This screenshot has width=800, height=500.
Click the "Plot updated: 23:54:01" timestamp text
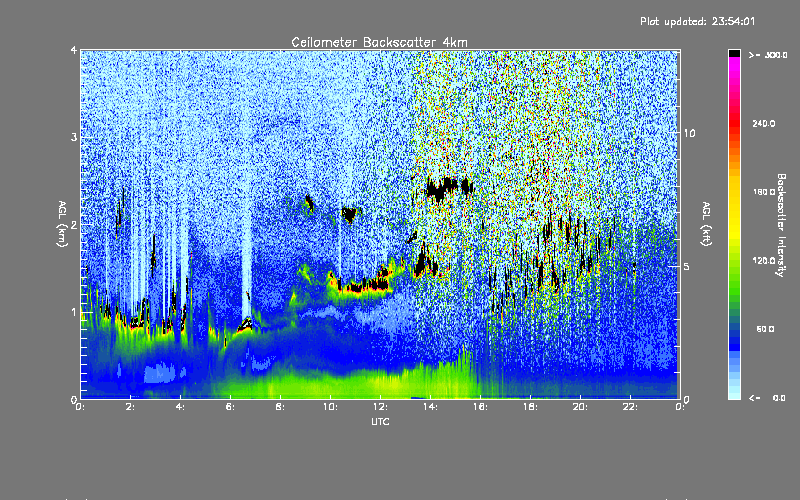pyautogui.click(x=697, y=21)
